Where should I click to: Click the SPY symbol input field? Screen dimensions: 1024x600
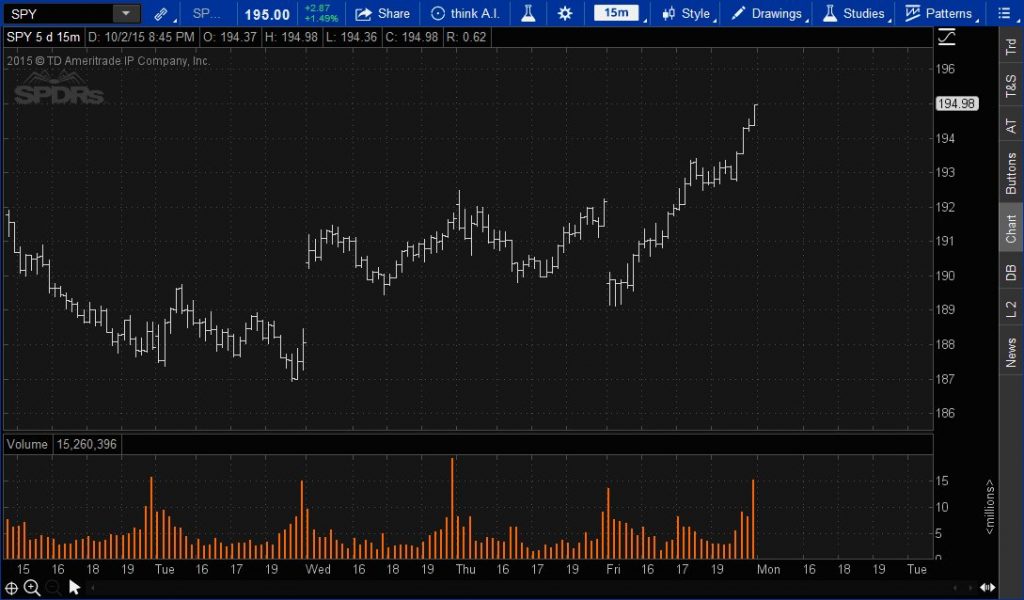[58, 14]
